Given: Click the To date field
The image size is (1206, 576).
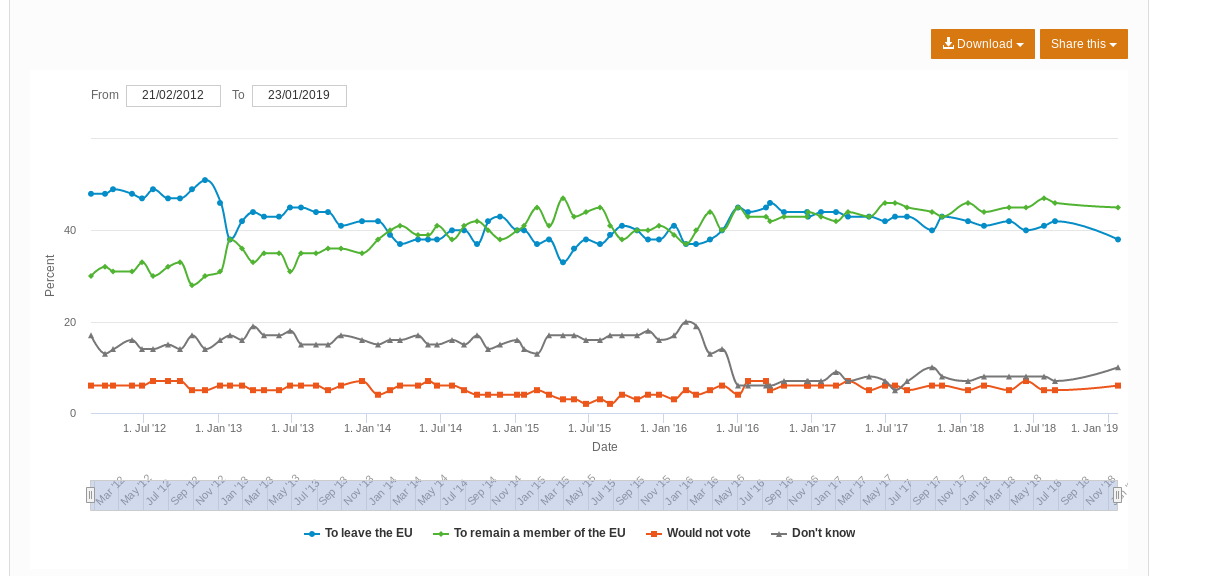Looking at the screenshot, I should point(299,96).
